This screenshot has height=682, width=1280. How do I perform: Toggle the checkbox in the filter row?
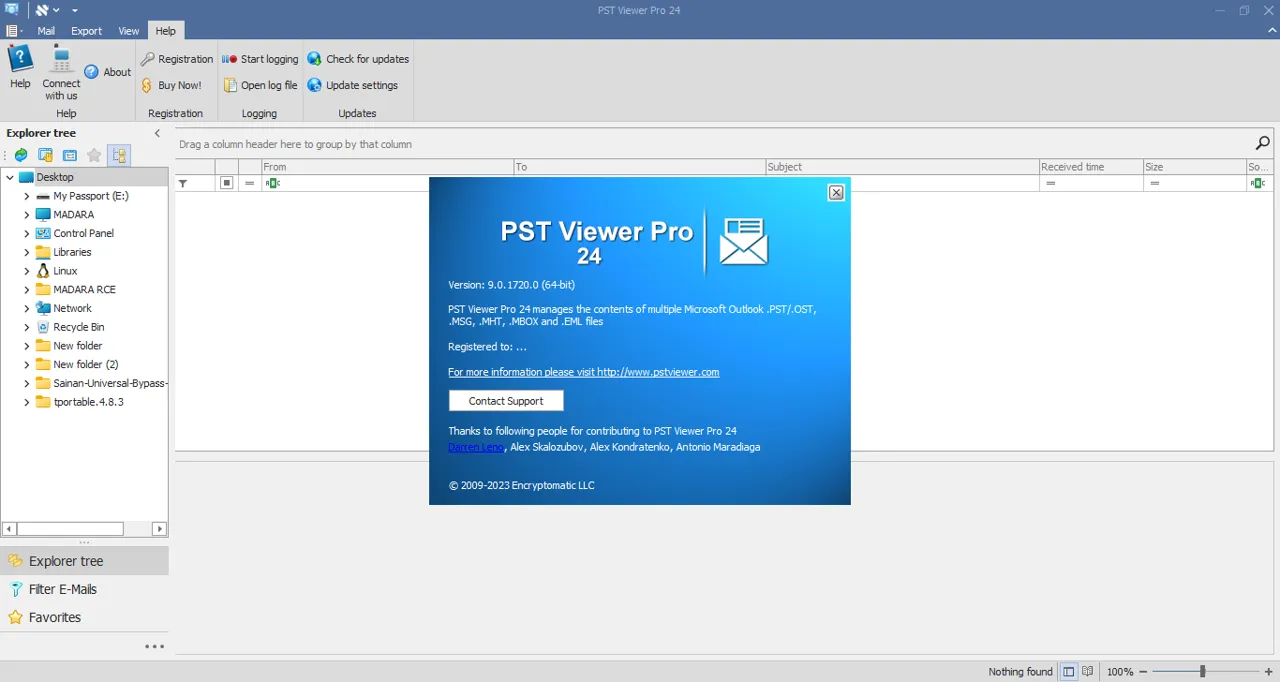227,183
